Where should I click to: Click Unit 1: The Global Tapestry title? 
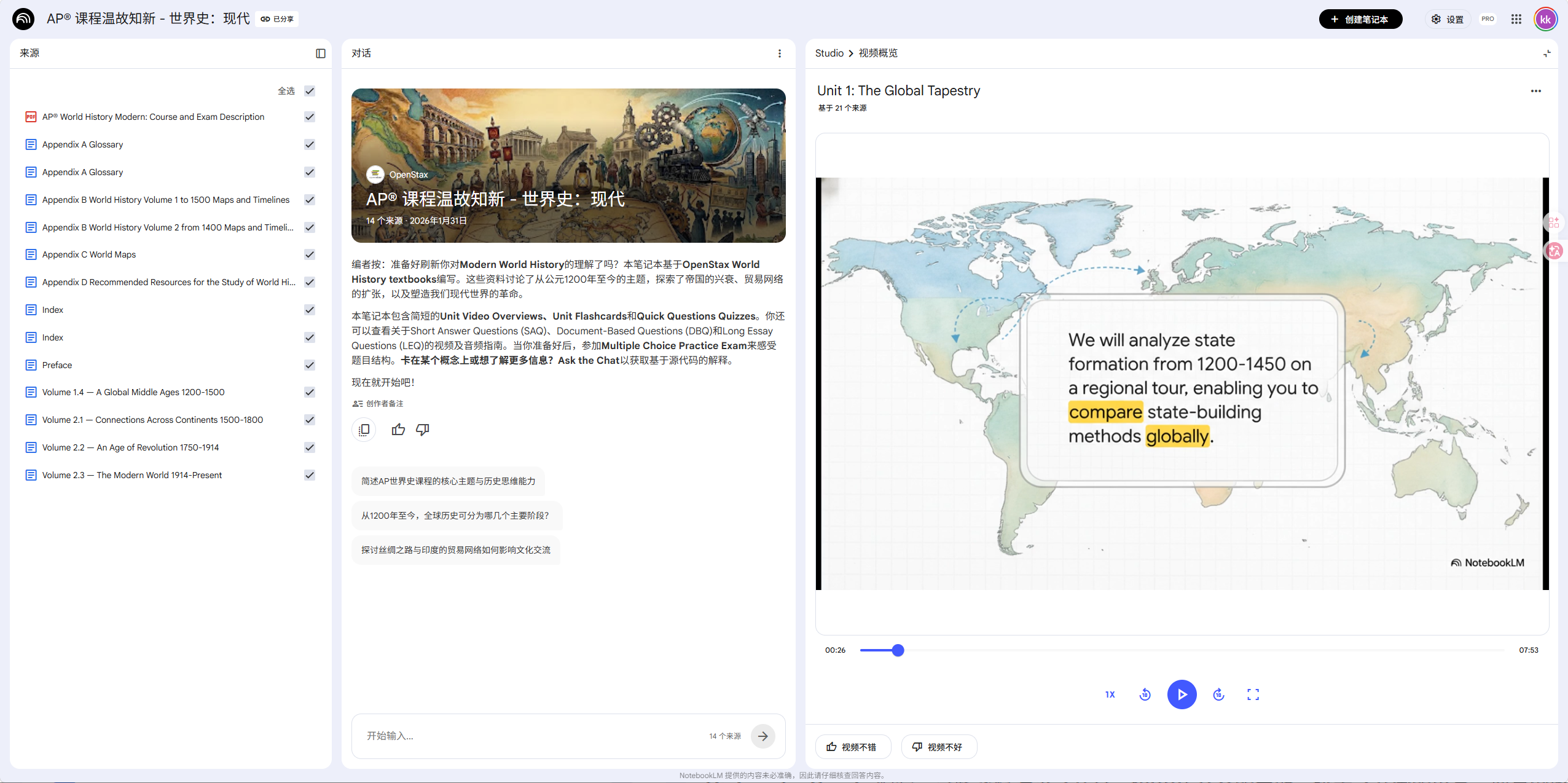[x=898, y=91]
